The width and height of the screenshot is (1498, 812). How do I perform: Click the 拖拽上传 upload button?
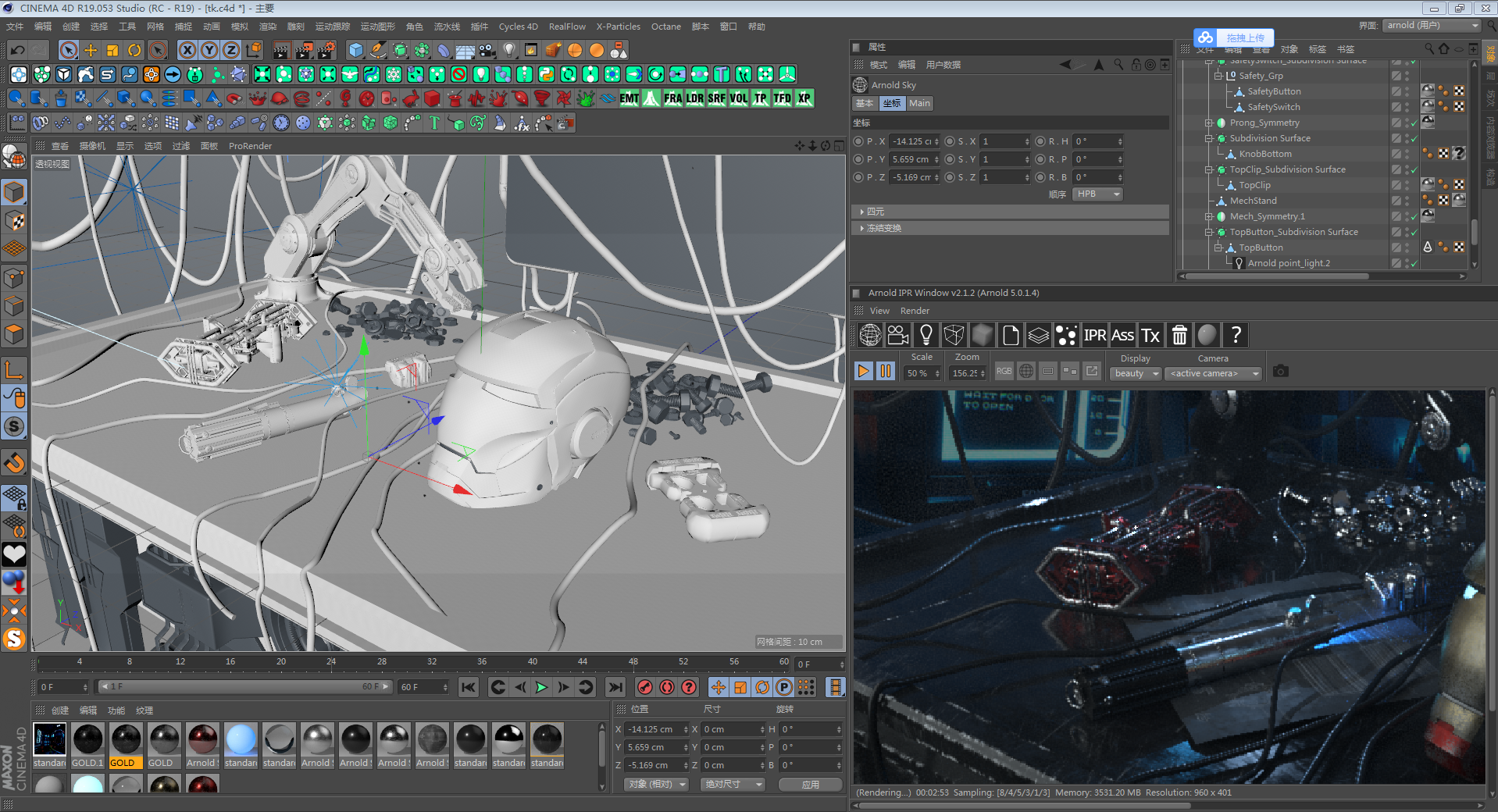(x=1234, y=37)
